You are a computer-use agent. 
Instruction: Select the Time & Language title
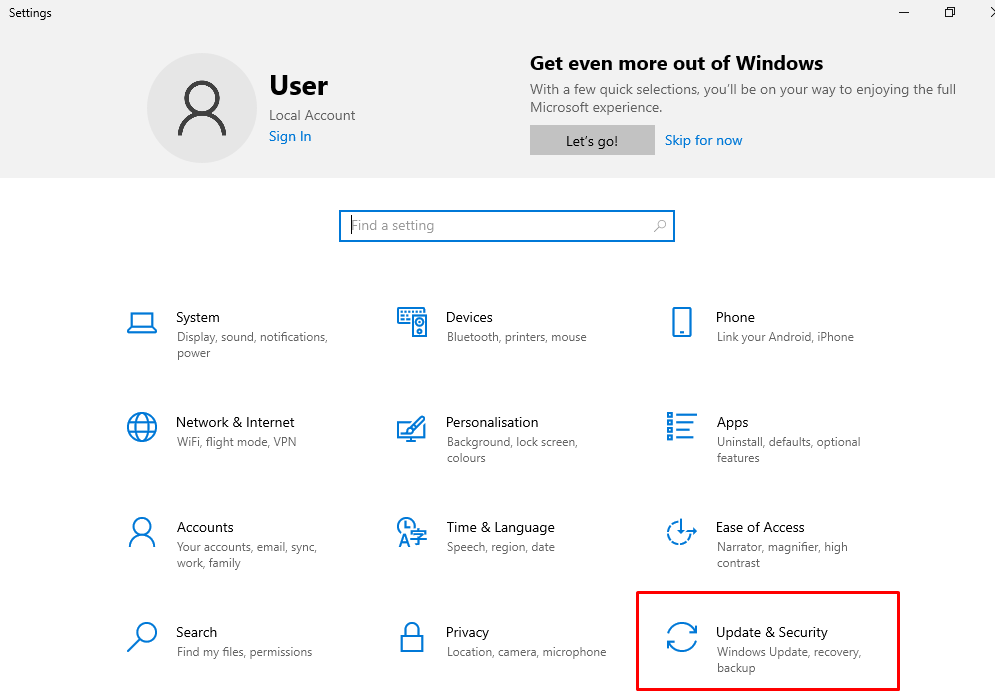coord(500,527)
